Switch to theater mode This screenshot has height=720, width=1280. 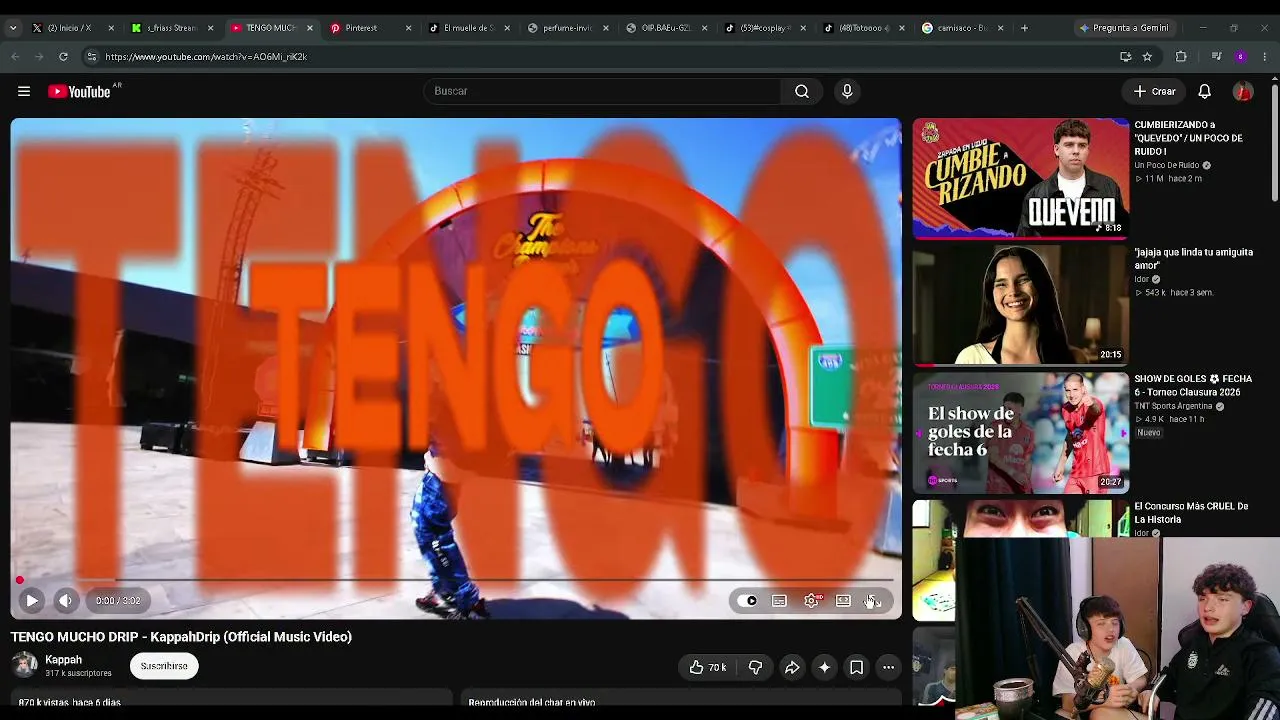click(x=843, y=600)
